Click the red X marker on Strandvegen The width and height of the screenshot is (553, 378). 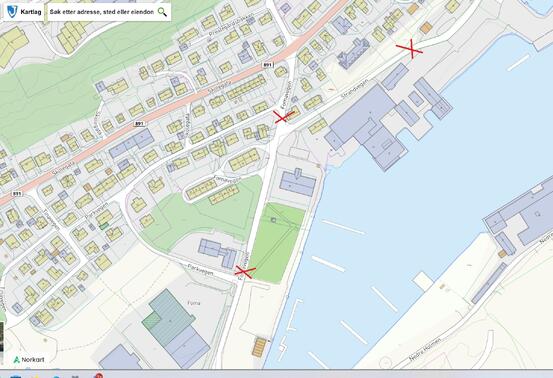(x=410, y=49)
